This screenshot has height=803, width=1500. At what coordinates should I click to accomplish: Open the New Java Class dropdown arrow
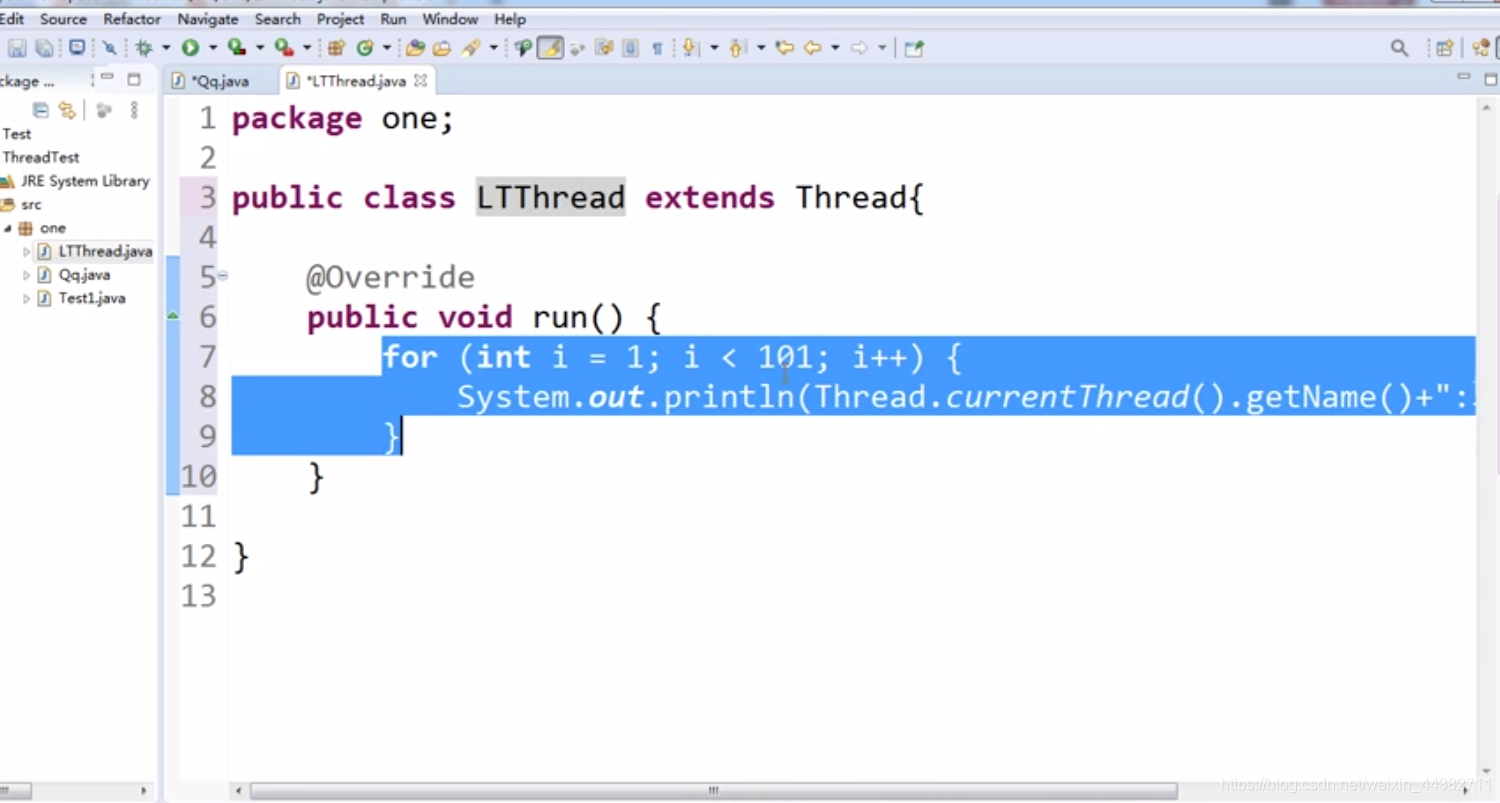(386, 48)
